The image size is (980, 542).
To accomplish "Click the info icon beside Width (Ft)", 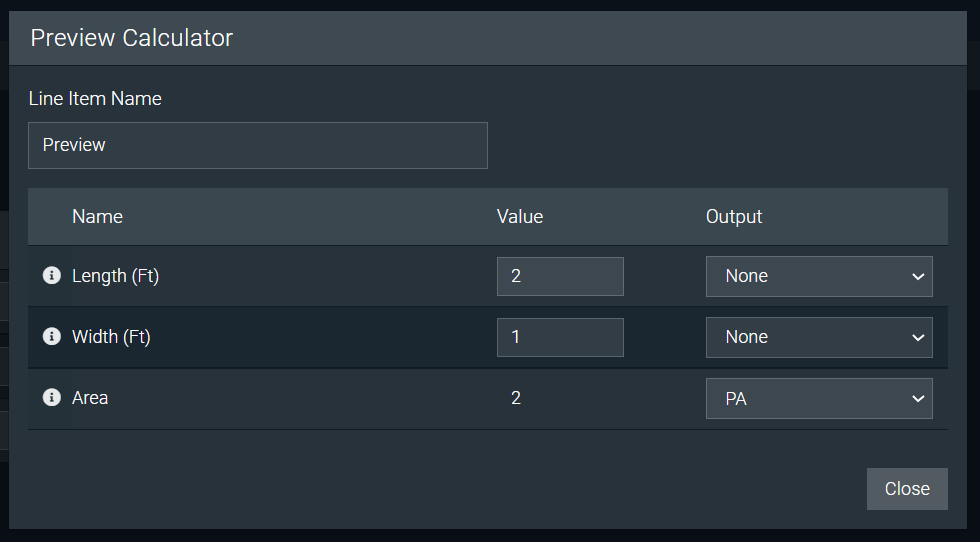I will click(52, 336).
